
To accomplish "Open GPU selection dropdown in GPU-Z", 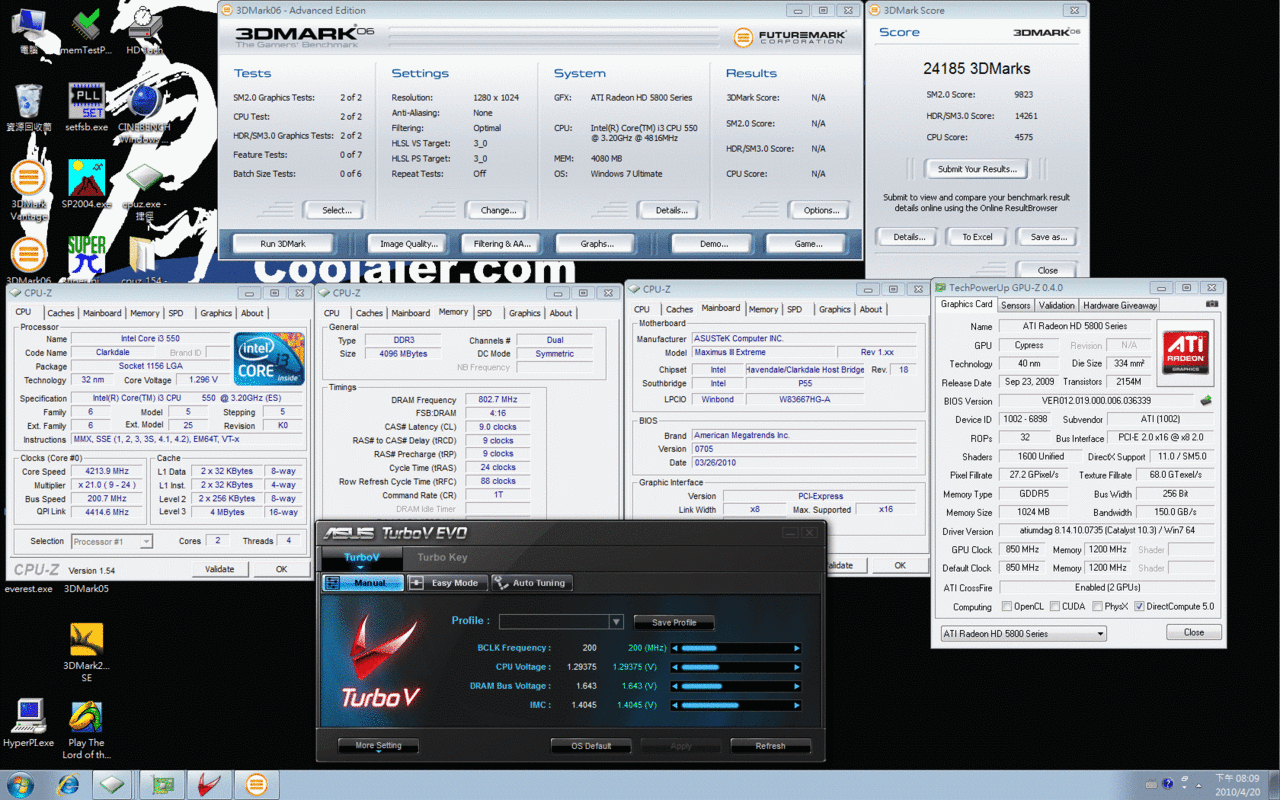I will pos(1023,633).
